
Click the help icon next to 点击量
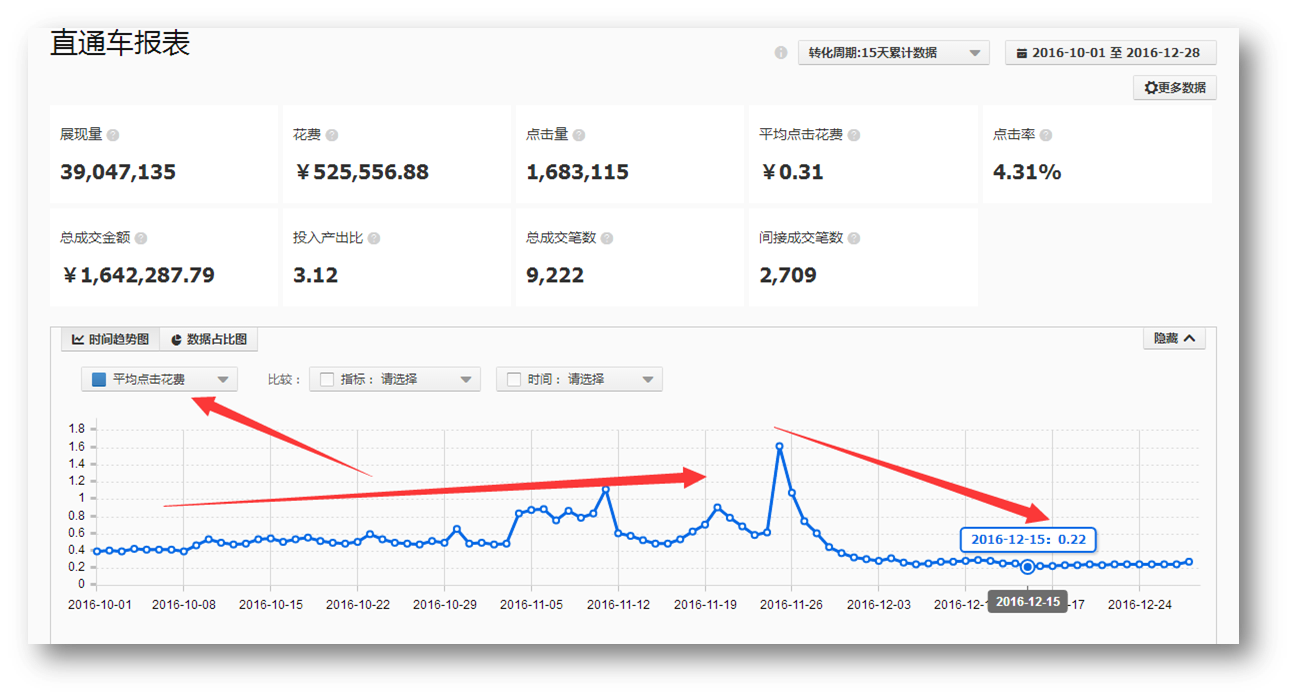[579, 135]
